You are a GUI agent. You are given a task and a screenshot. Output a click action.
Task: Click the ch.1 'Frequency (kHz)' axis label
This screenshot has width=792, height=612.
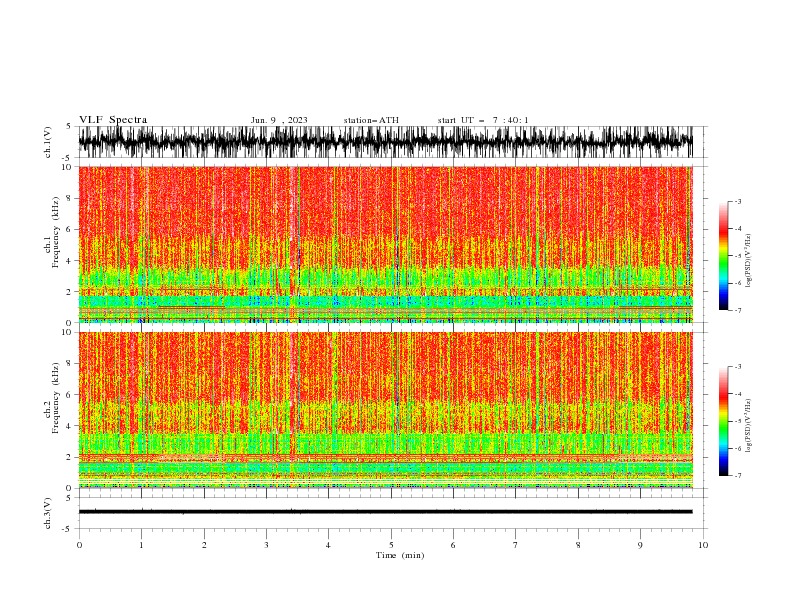[56, 233]
